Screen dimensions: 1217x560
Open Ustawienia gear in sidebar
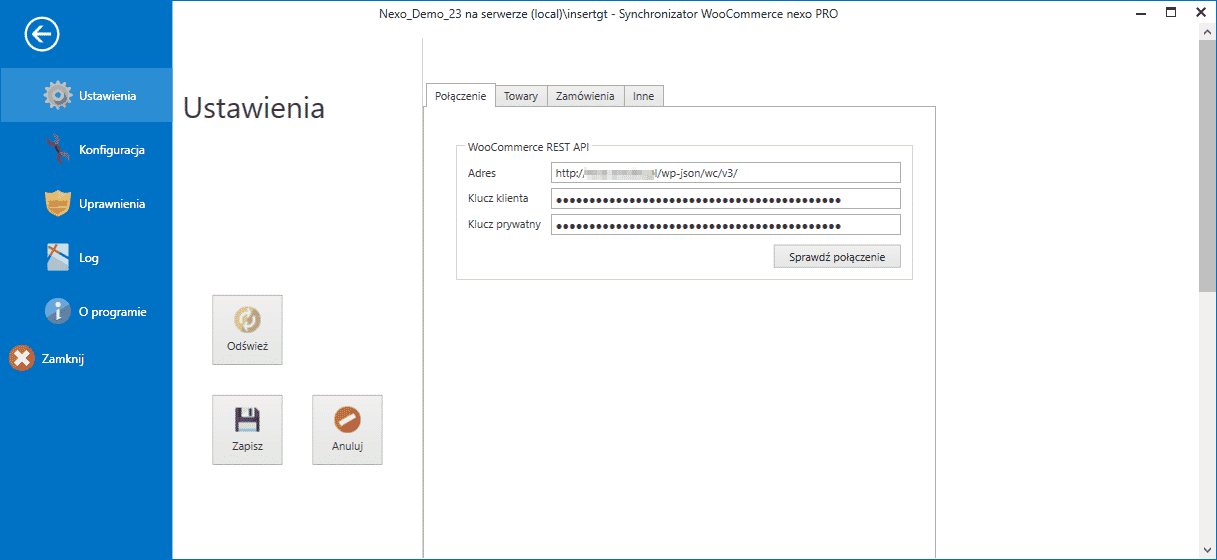59,95
